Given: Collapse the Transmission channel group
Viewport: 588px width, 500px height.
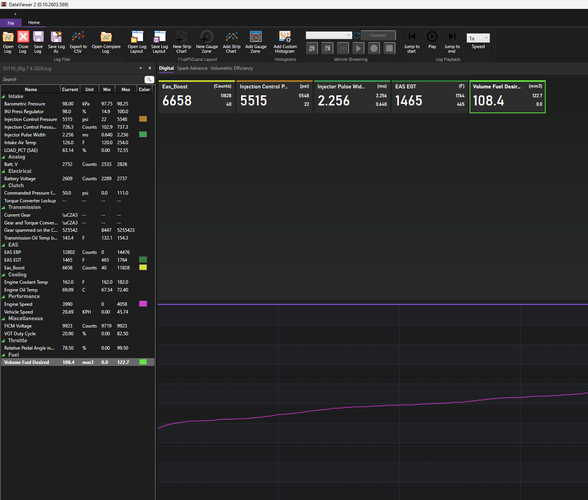Looking at the screenshot, I should 3,207.
